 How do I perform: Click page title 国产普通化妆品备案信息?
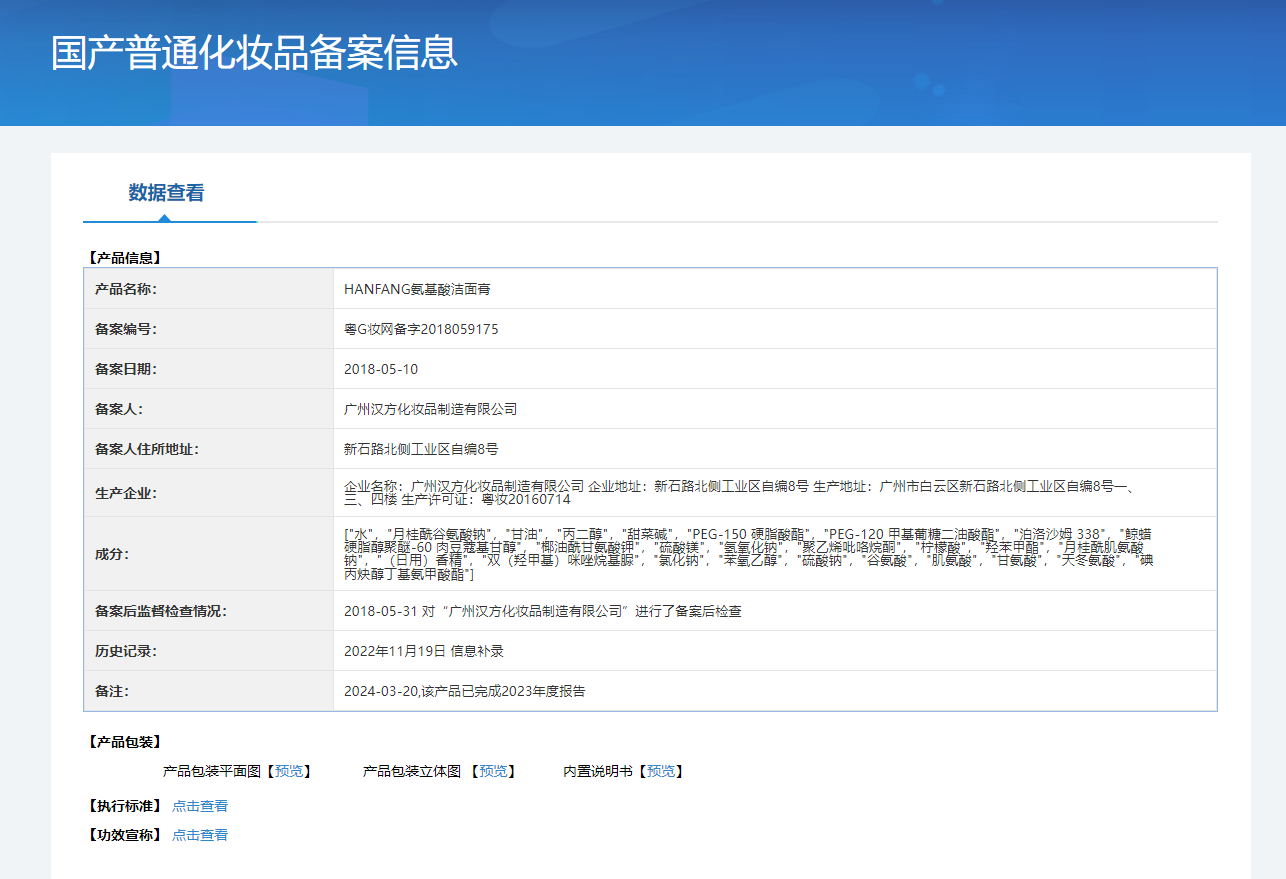[x=254, y=52]
